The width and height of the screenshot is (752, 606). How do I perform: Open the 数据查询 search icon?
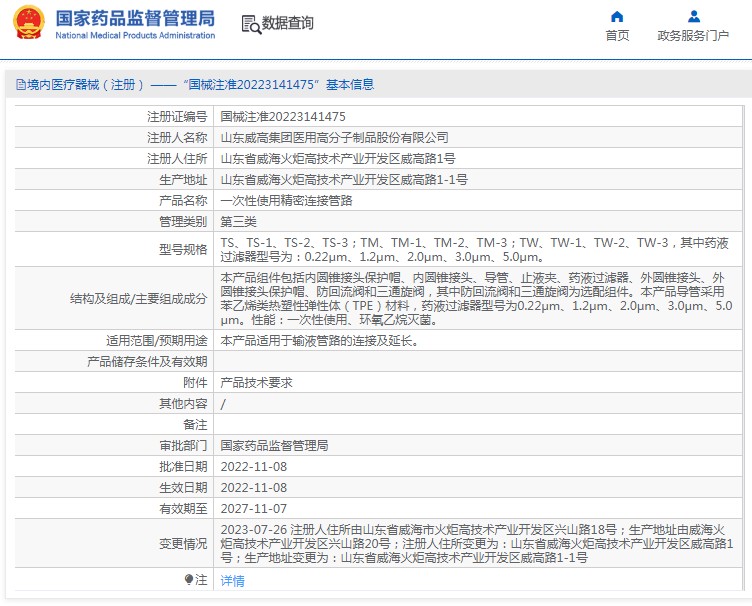pos(251,24)
